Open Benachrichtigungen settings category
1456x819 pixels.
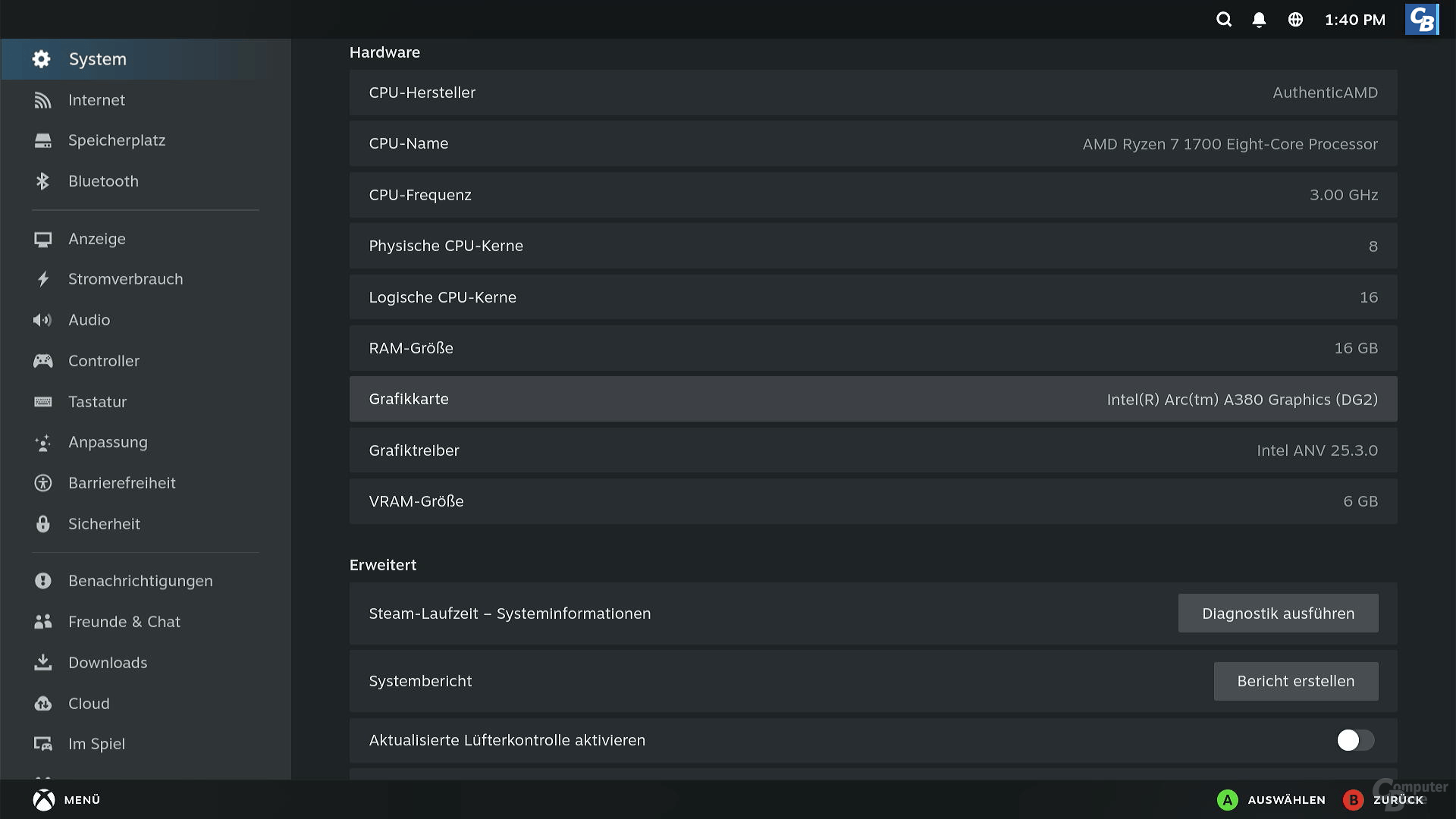pos(146,581)
